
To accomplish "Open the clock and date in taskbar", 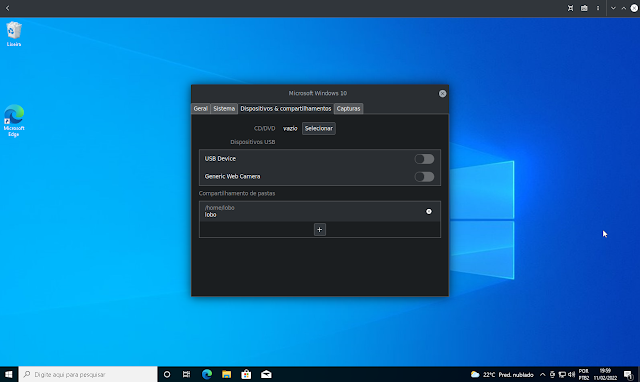I will 605,374.
